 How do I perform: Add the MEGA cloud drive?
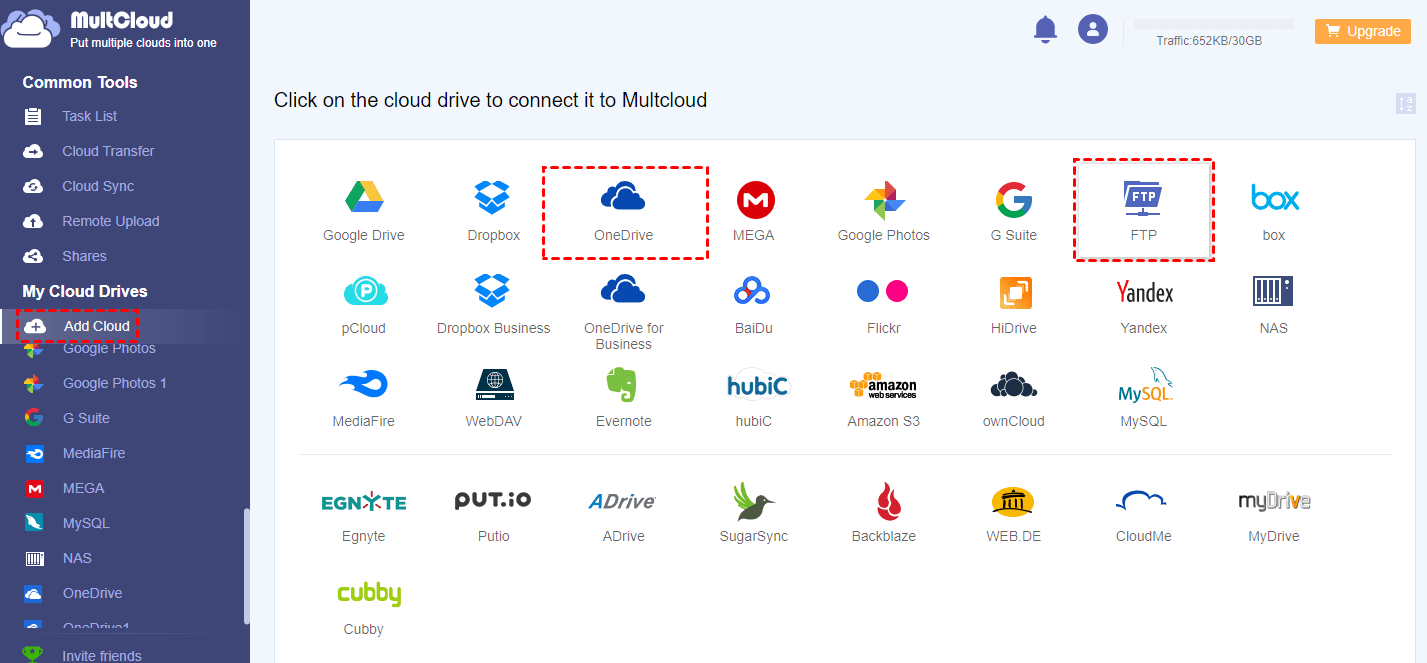[x=756, y=200]
